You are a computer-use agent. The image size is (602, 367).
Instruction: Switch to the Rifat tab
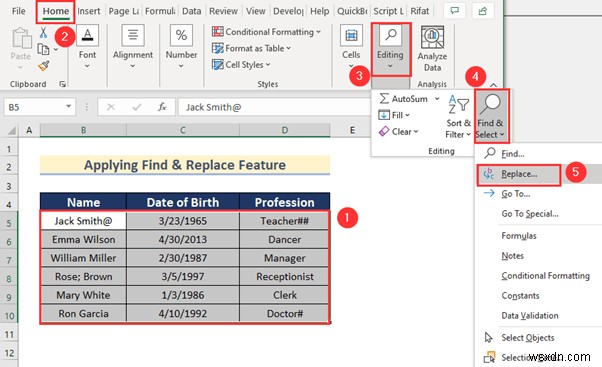click(x=420, y=11)
